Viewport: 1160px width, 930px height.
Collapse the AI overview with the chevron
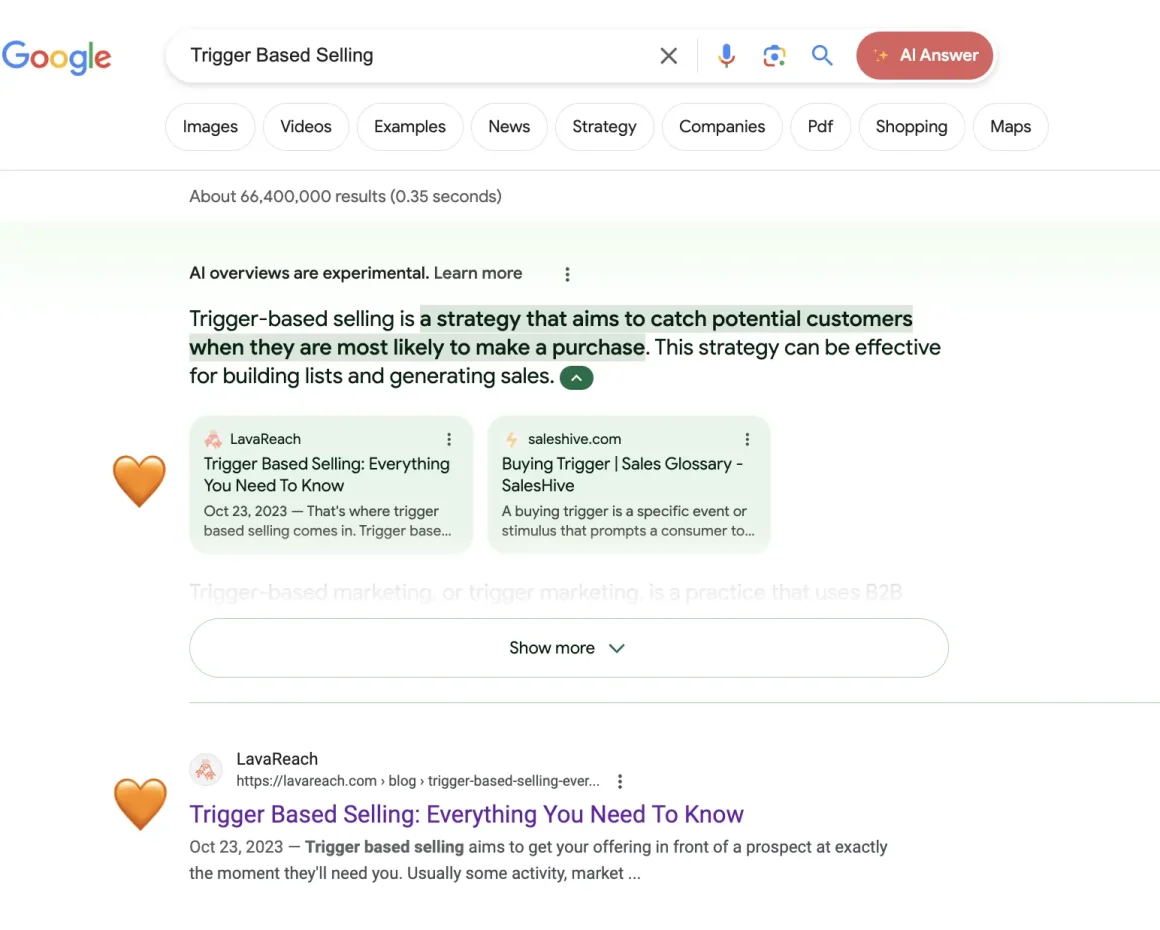(576, 378)
